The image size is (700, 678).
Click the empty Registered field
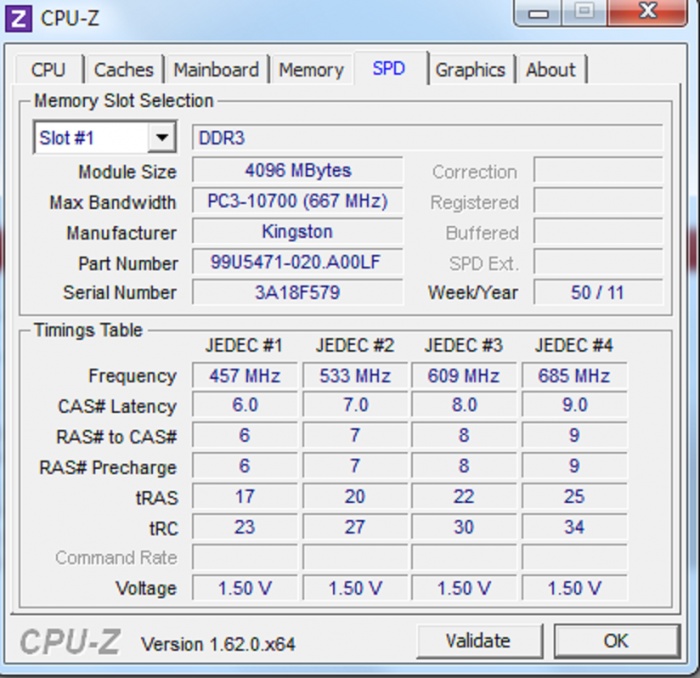pos(598,200)
